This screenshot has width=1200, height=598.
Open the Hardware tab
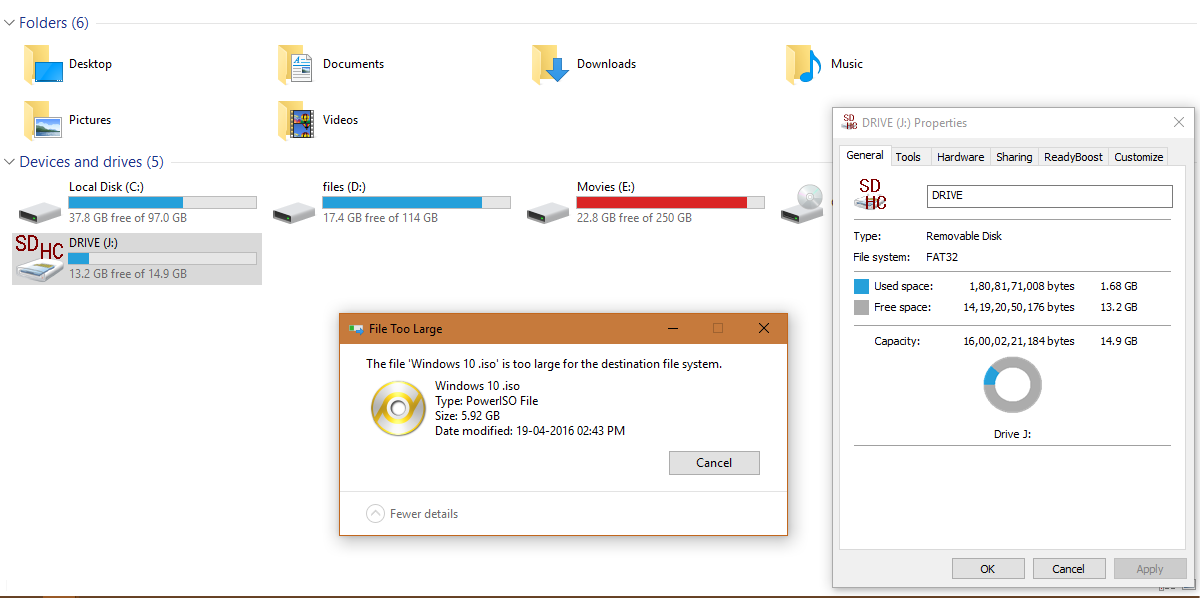tap(960, 157)
